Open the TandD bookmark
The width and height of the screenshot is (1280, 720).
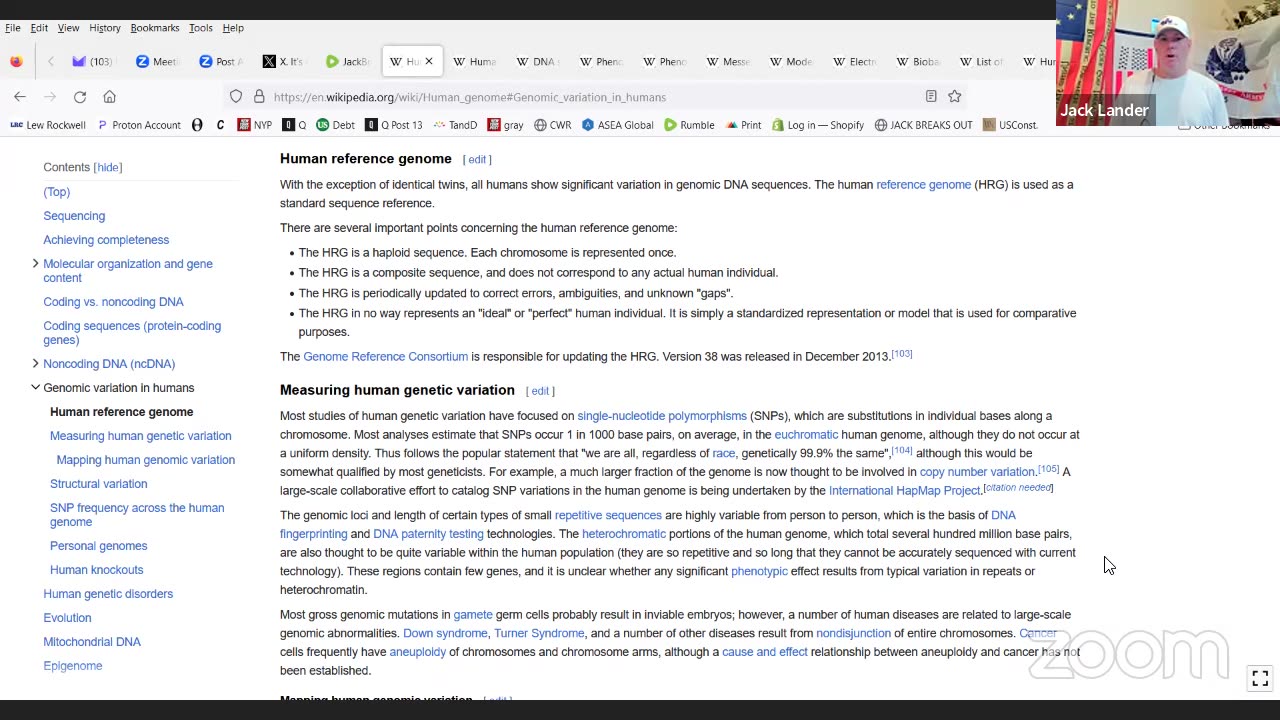455,125
